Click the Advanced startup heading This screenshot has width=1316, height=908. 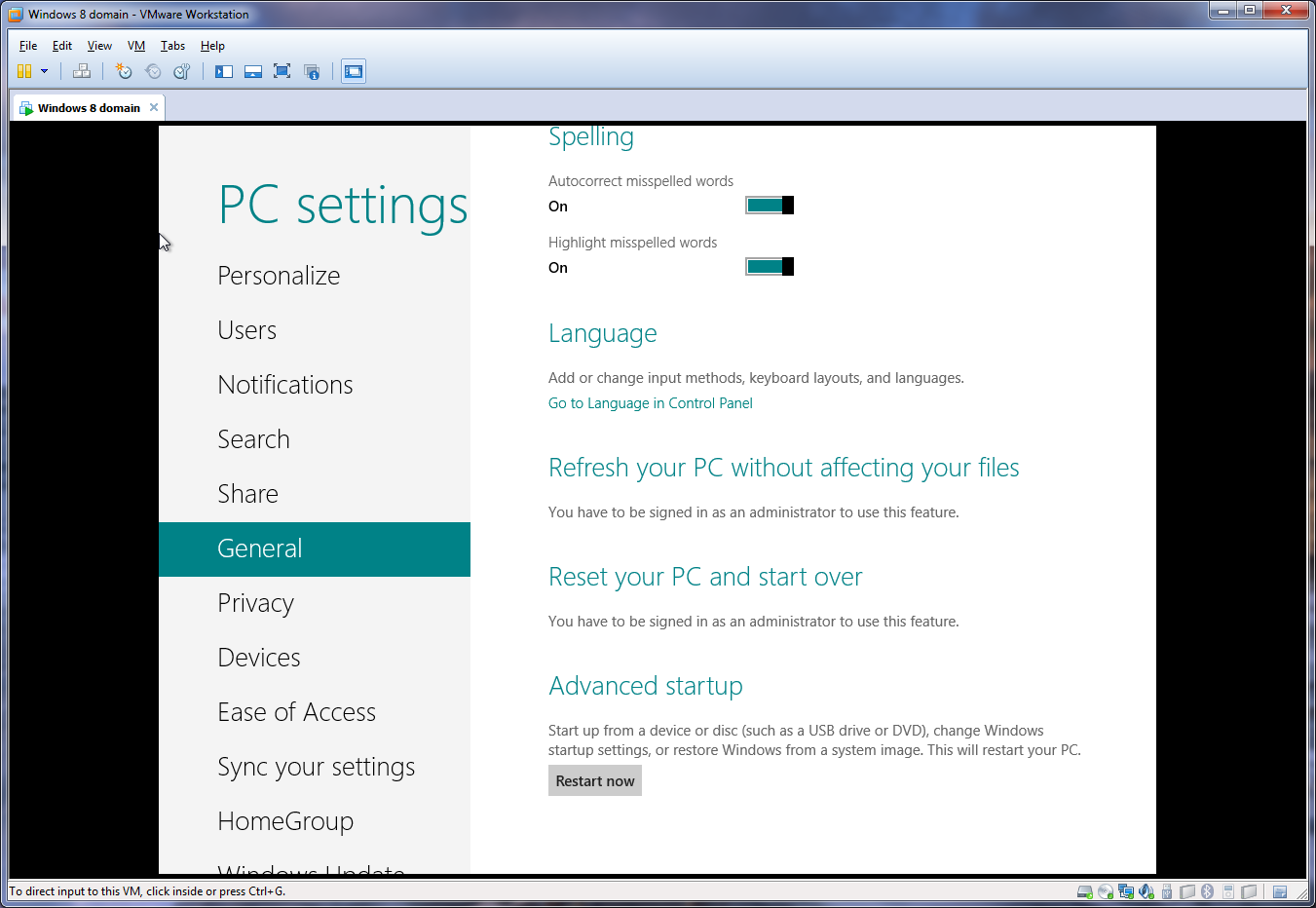coord(646,686)
